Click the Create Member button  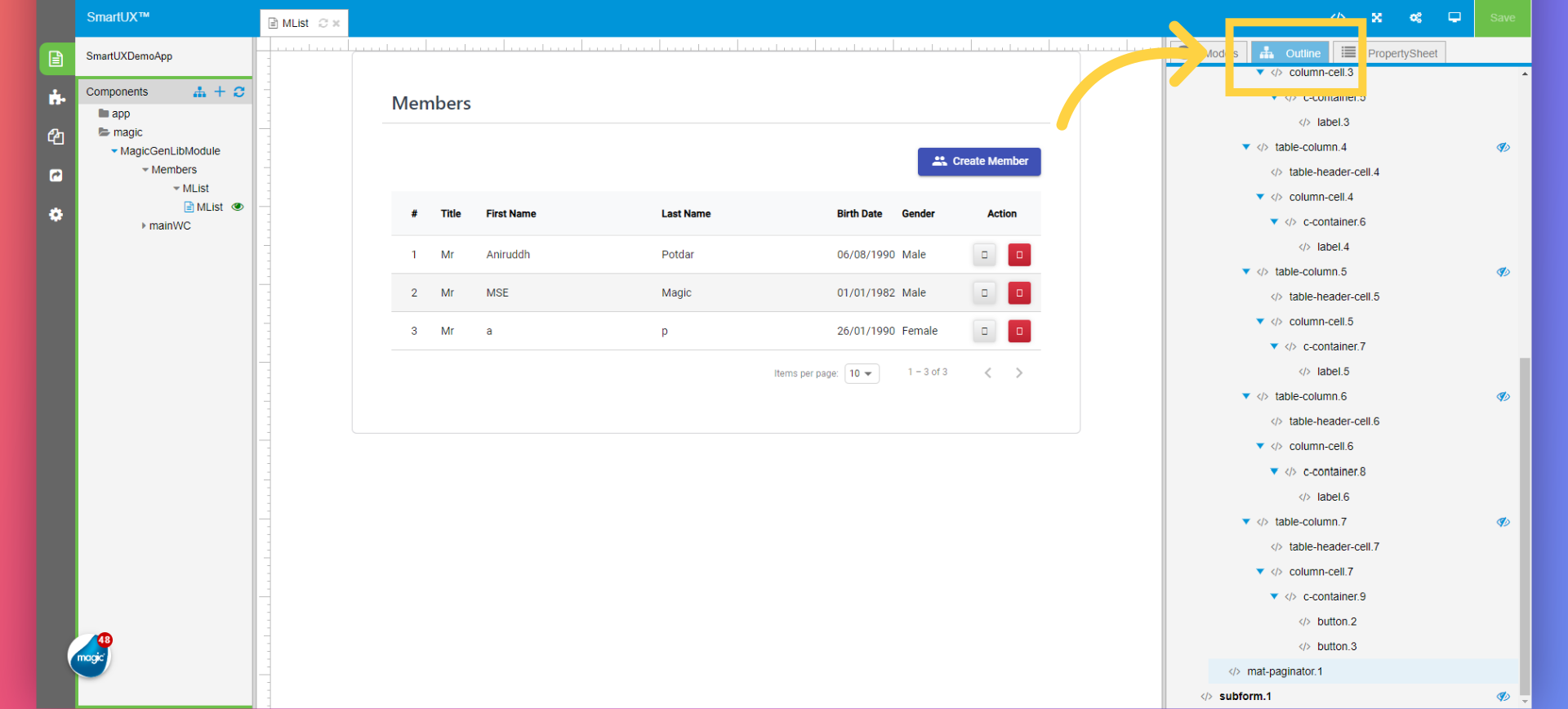click(x=978, y=162)
